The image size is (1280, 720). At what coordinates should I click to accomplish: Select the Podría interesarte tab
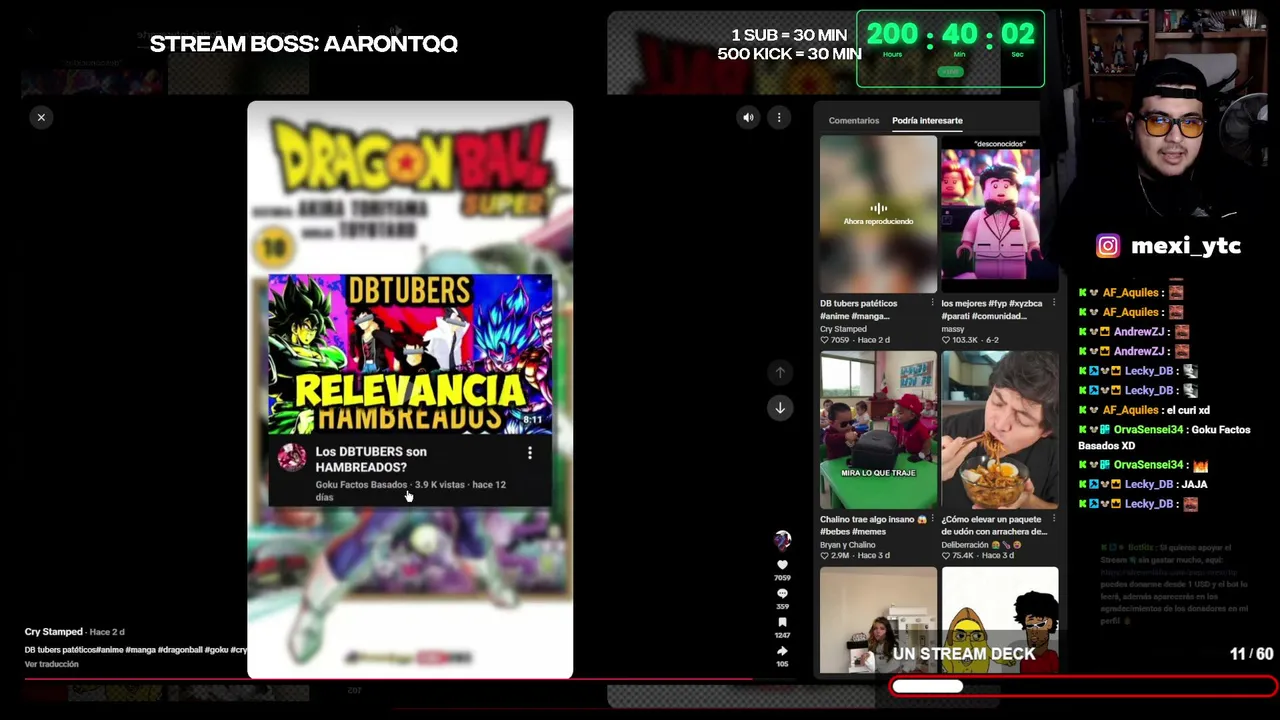coord(927,121)
